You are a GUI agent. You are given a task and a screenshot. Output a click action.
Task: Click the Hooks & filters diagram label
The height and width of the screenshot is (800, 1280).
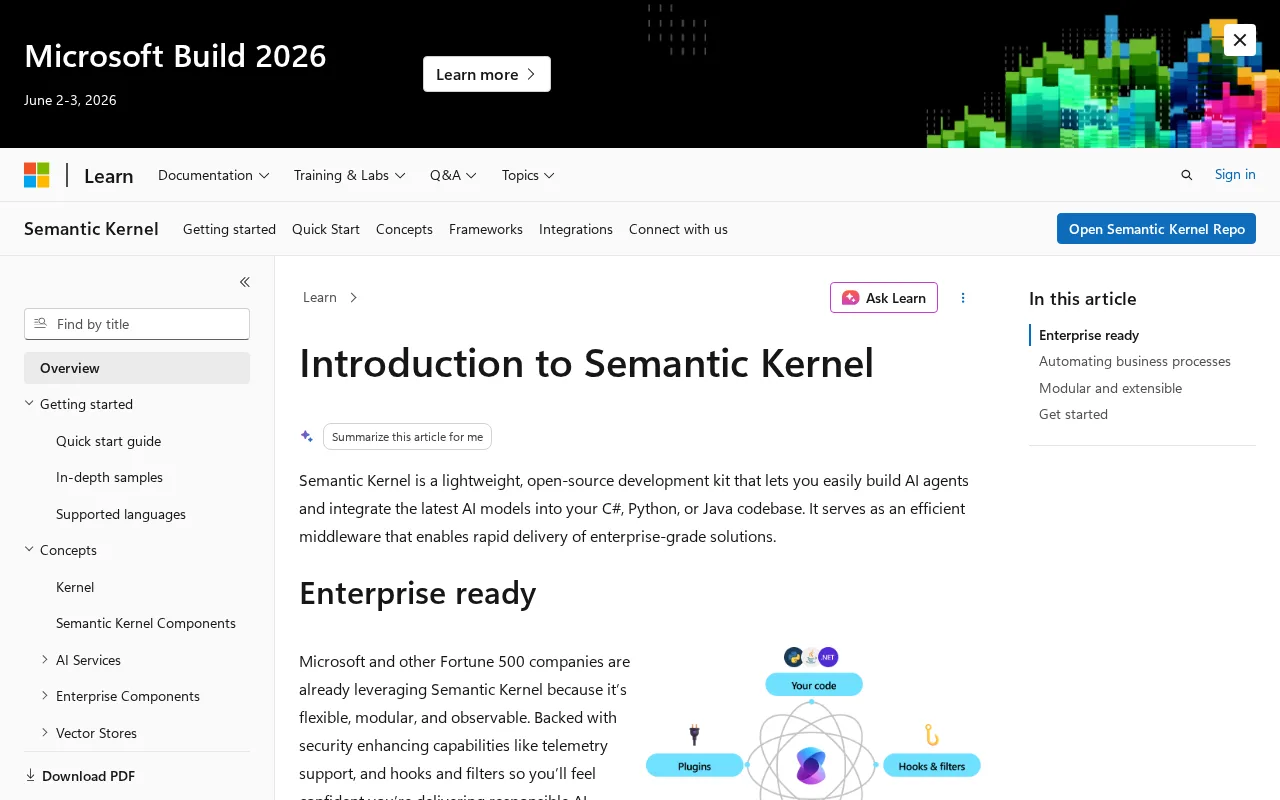point(932,766)
